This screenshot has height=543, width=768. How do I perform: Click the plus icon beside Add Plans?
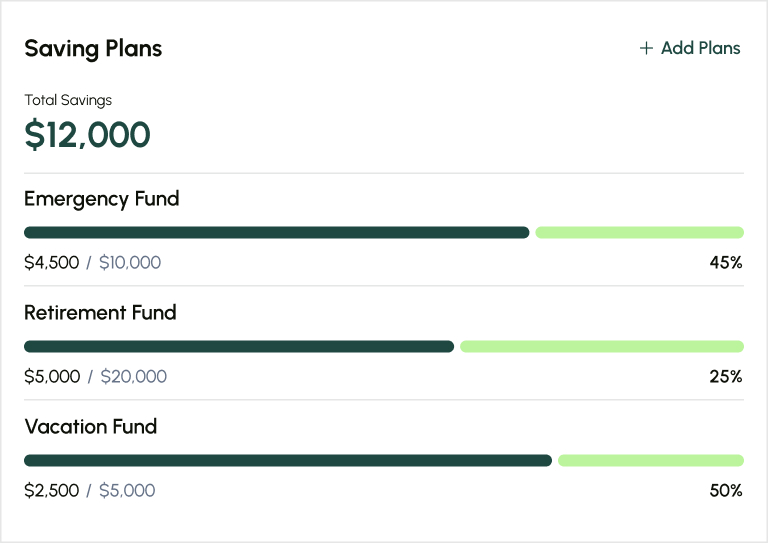coord(646,48)
